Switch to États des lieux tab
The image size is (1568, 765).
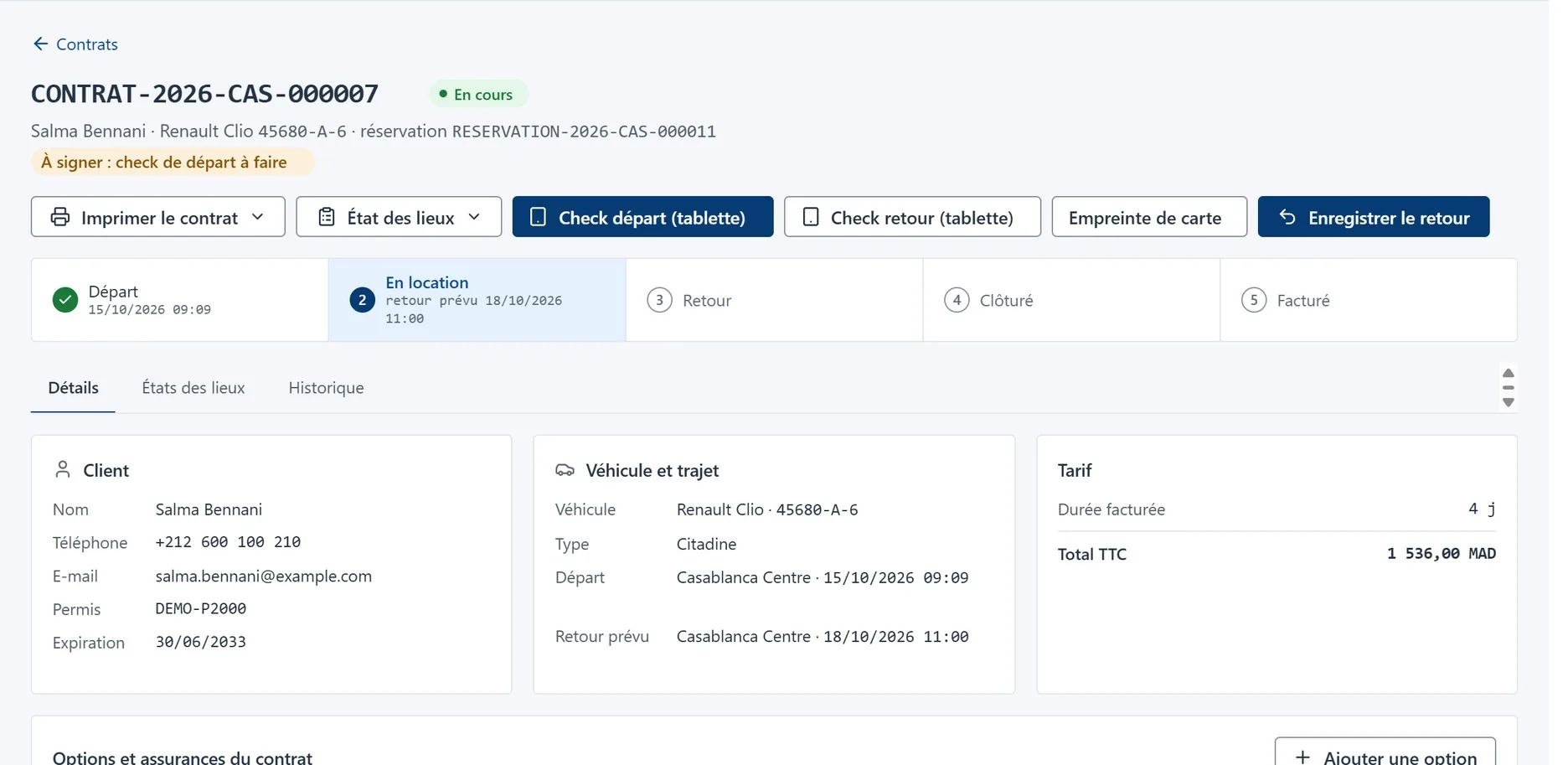tap(193, 388)
